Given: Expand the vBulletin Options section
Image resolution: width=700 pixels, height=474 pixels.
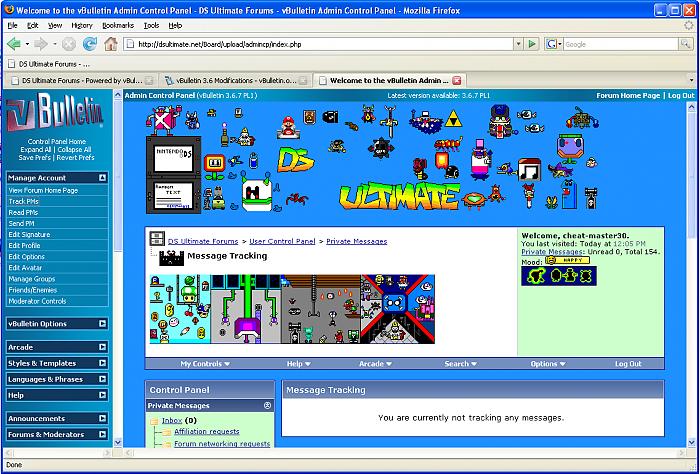Looking at the screenshot, I should click(x=102, y=323).
